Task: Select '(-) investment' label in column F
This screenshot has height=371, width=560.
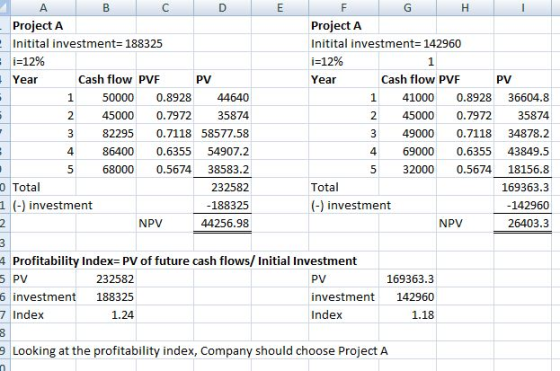Action: [351, 205]
